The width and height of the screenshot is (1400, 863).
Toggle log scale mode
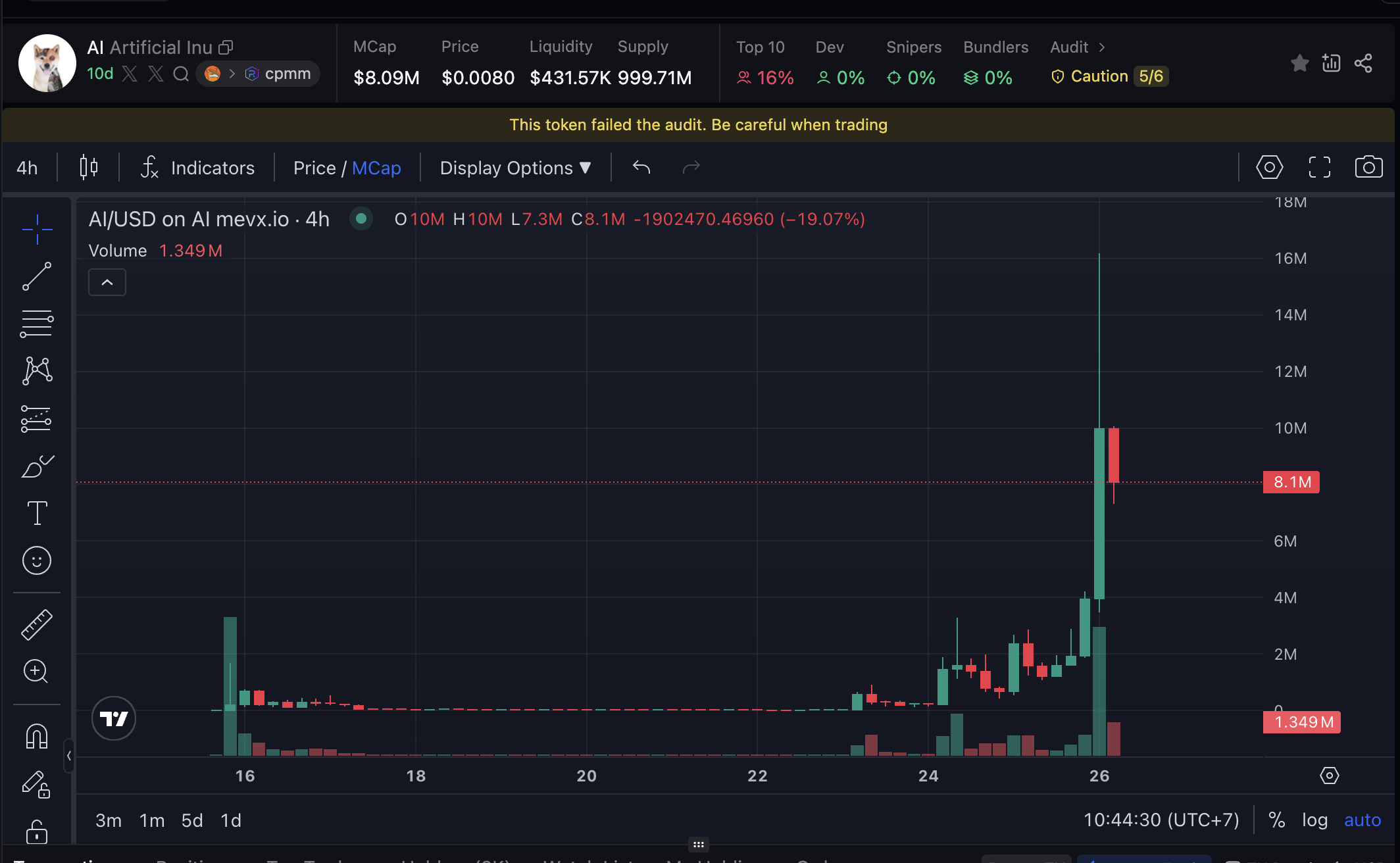1314,820
